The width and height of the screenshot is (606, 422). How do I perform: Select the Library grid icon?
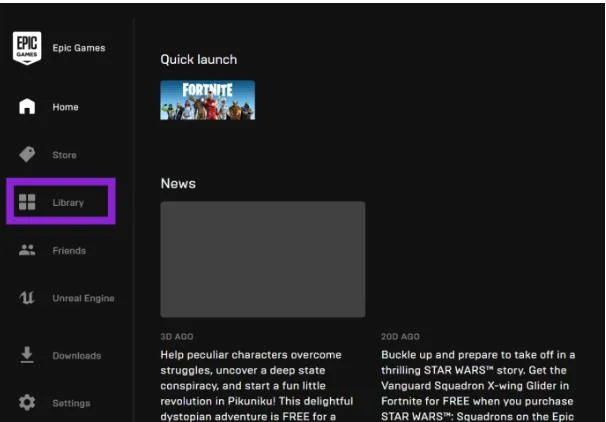27,202
